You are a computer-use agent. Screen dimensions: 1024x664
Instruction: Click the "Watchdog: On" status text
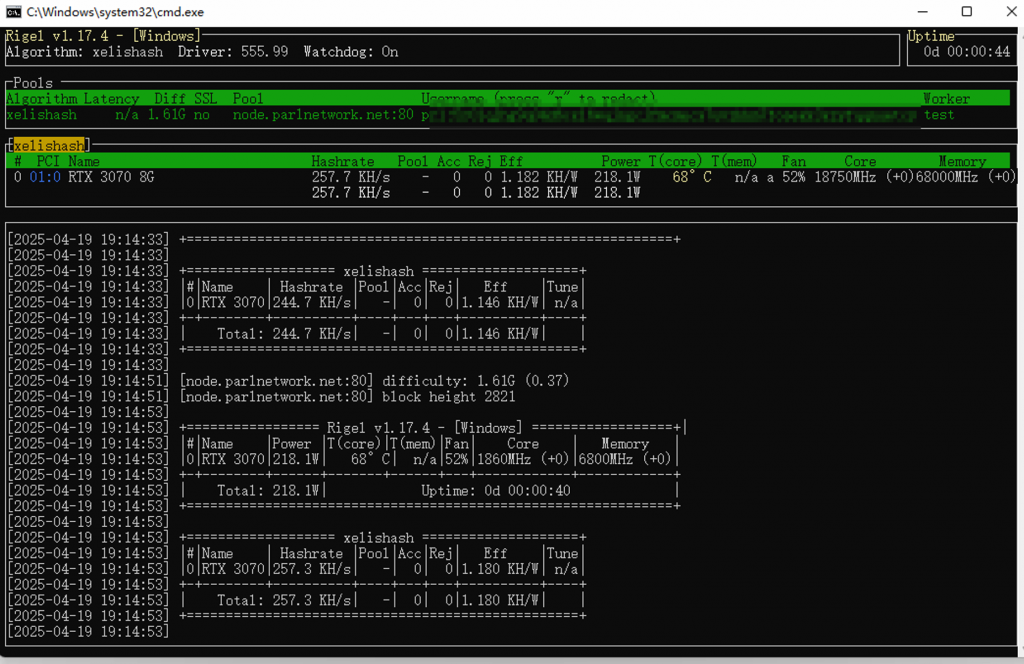[351, 52]
